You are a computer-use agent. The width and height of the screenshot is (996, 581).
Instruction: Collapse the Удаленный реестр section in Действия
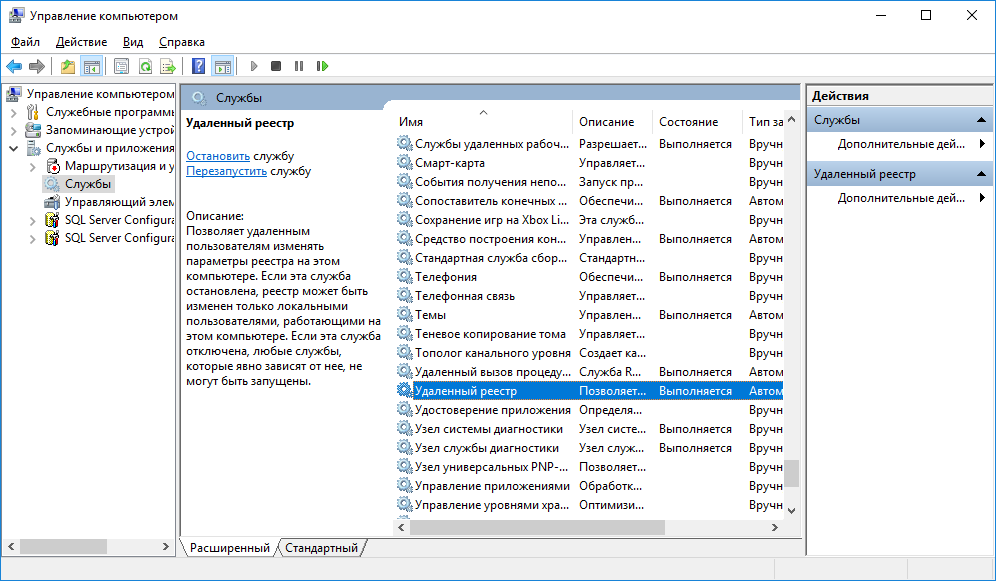point(981,174)
